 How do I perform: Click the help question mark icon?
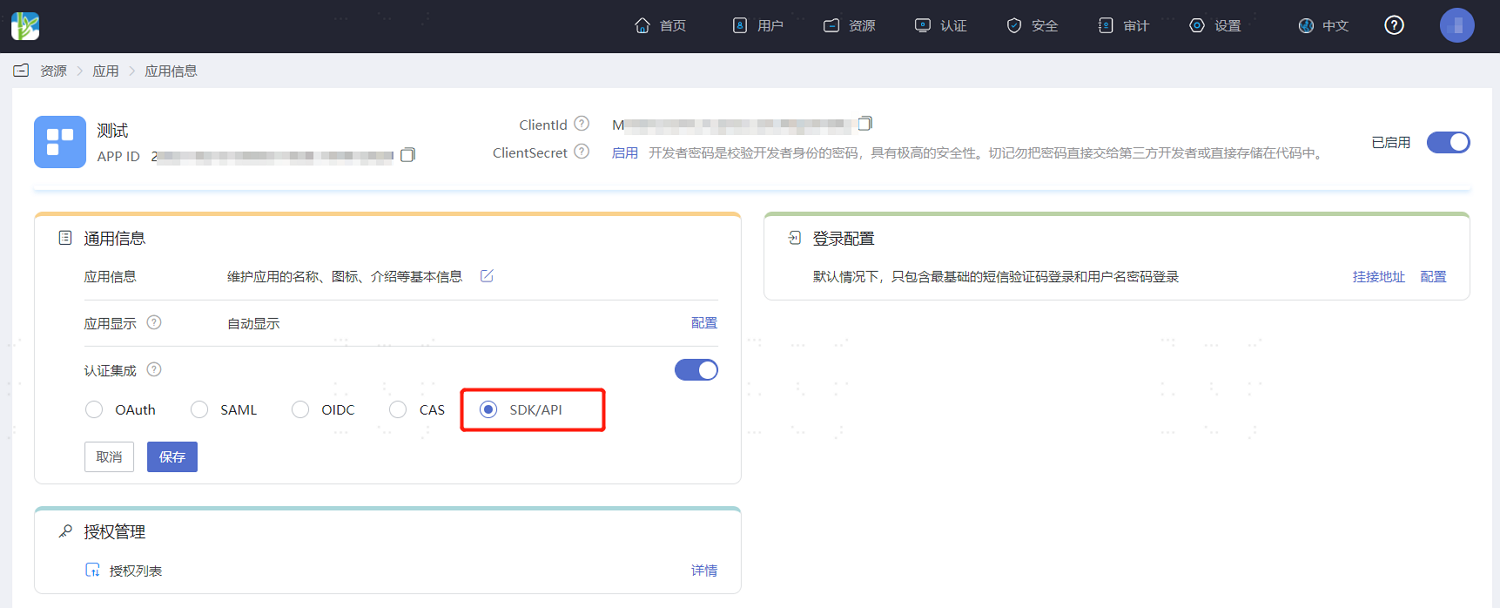tap(1394, 26)
